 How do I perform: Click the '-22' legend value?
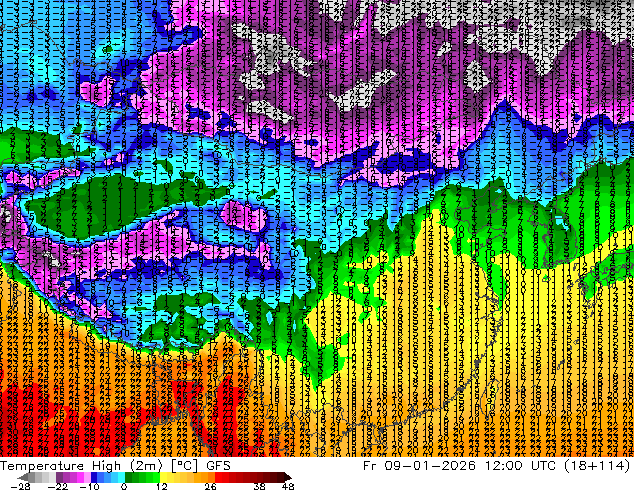click(x=57, y=486)
